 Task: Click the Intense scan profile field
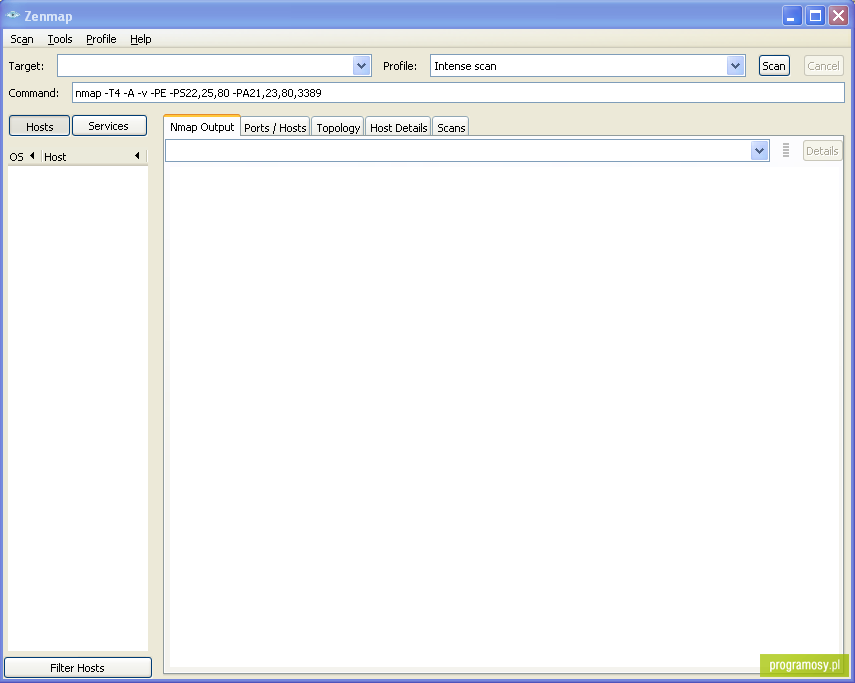[x=578, y=66]
